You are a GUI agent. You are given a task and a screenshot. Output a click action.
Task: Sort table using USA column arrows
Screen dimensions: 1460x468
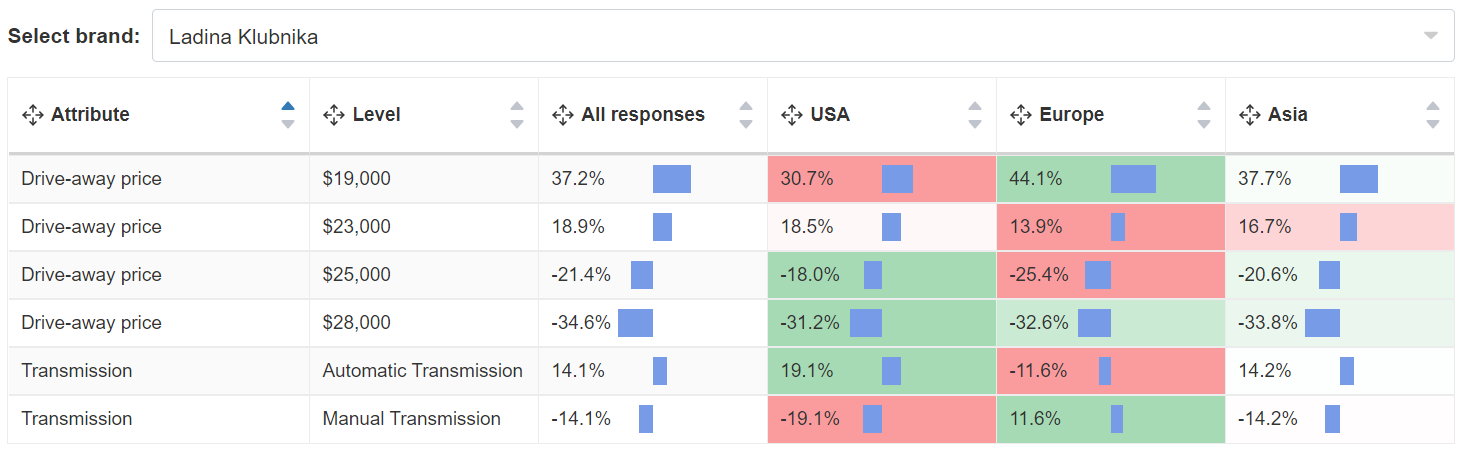coord(975,115)
